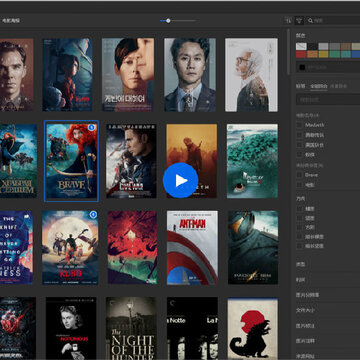This screenshot has height=360, width=360.
Task: Open the sort order icon in toolbar
Action: pos(289,21)
